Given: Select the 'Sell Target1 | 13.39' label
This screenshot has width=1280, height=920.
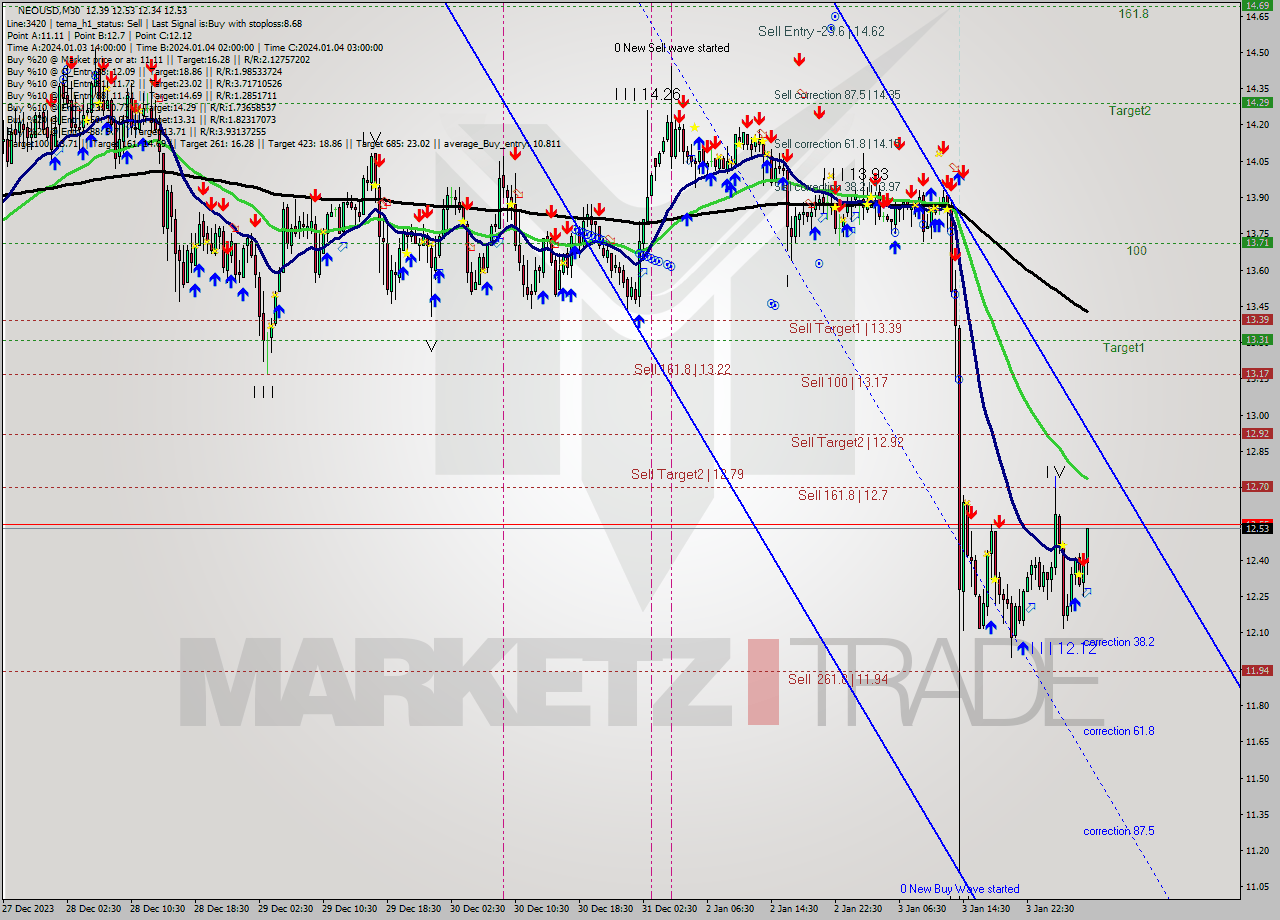Looking at the screenshot, I should point(846,328).
